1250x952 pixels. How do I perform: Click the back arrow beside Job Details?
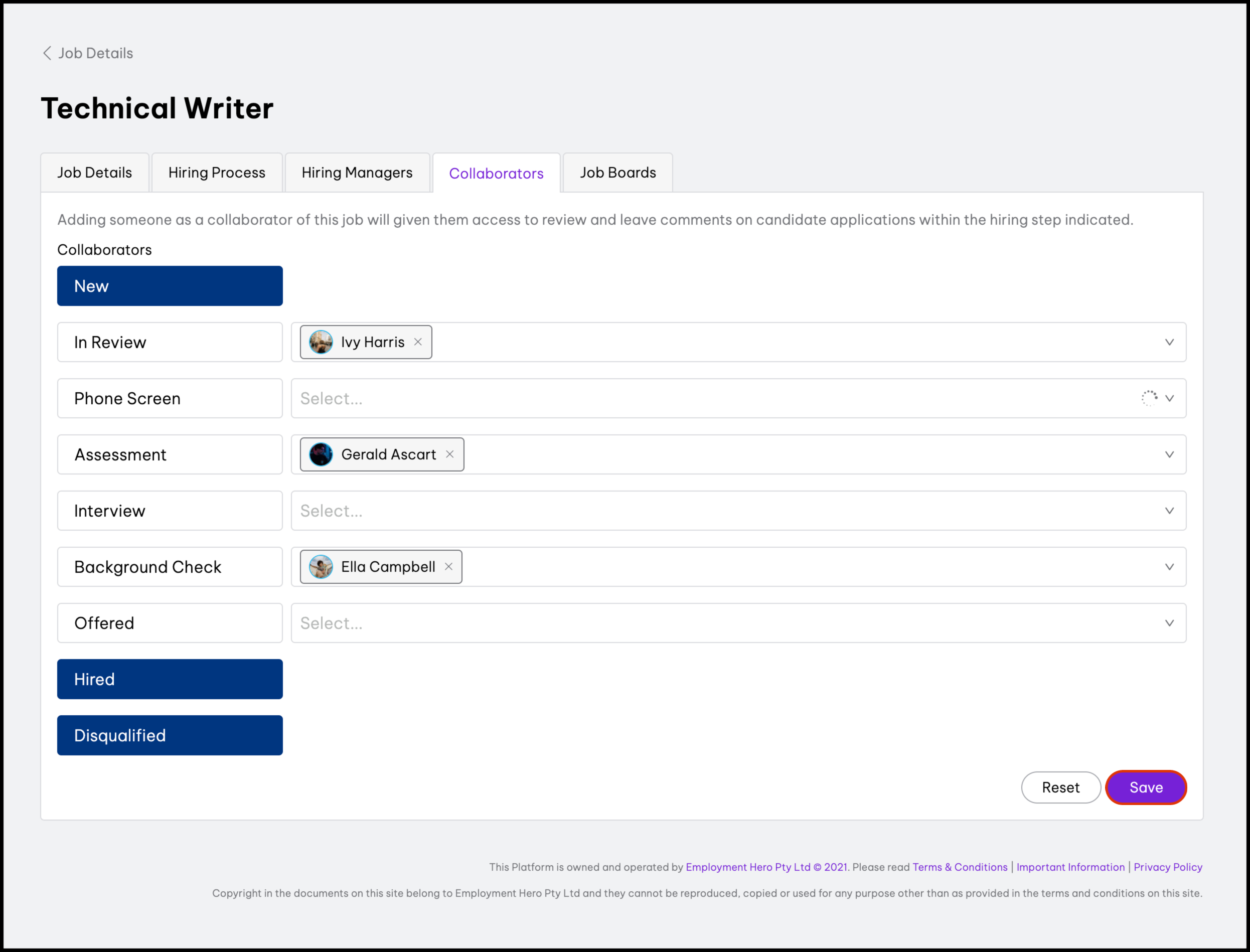tap(47, 53)
